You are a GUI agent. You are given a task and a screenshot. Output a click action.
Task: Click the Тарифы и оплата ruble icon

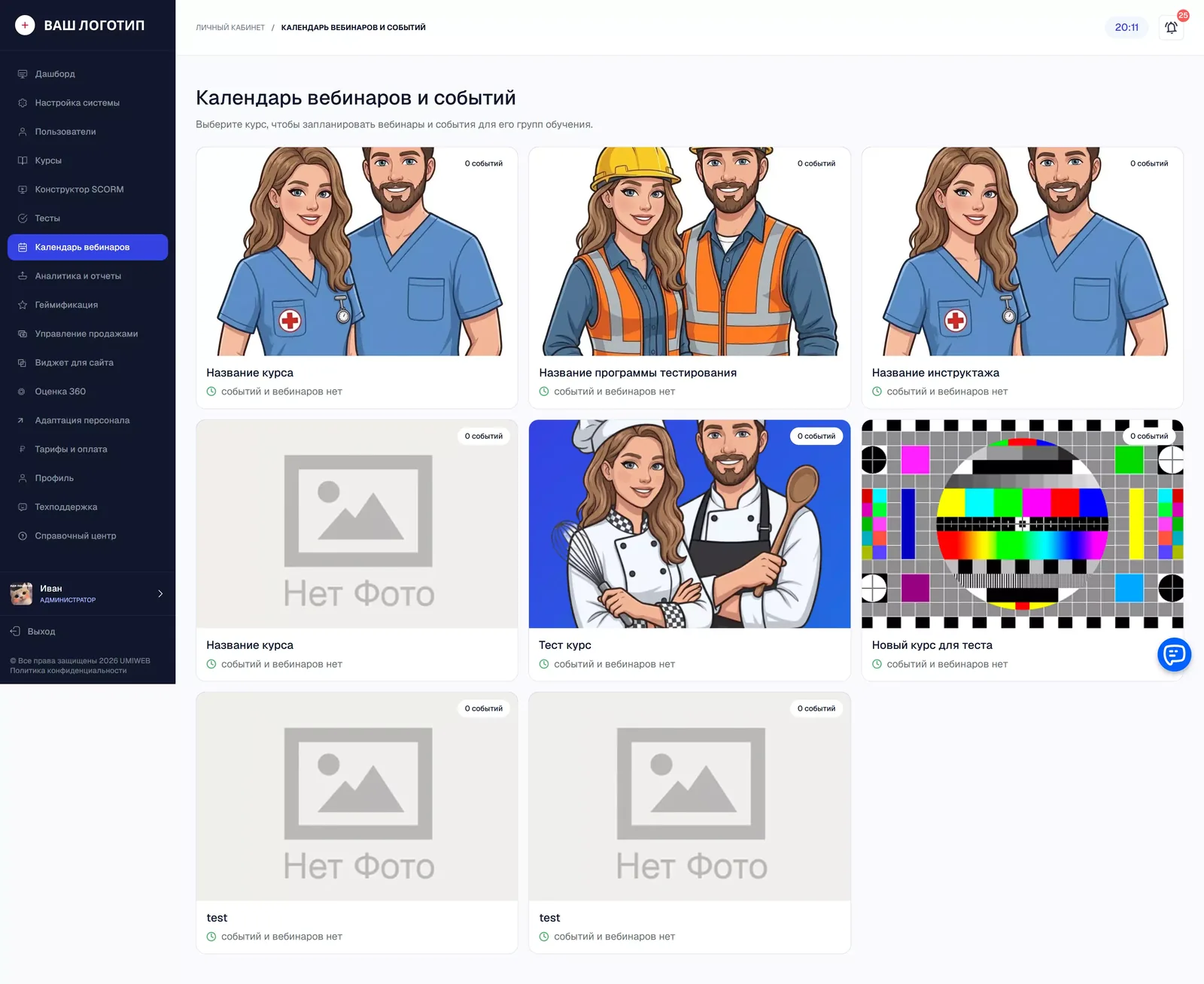click(22, 449)
